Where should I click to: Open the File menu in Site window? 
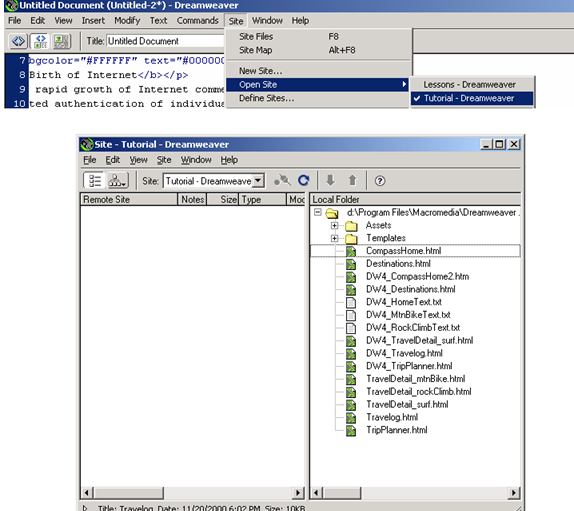point(89,160)
